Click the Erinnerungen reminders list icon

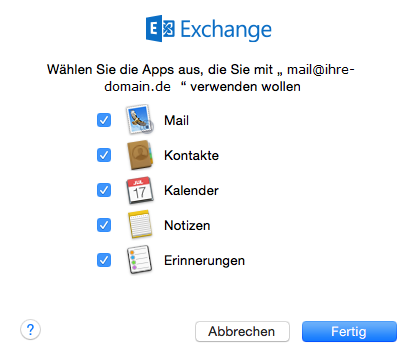(139, 260)
